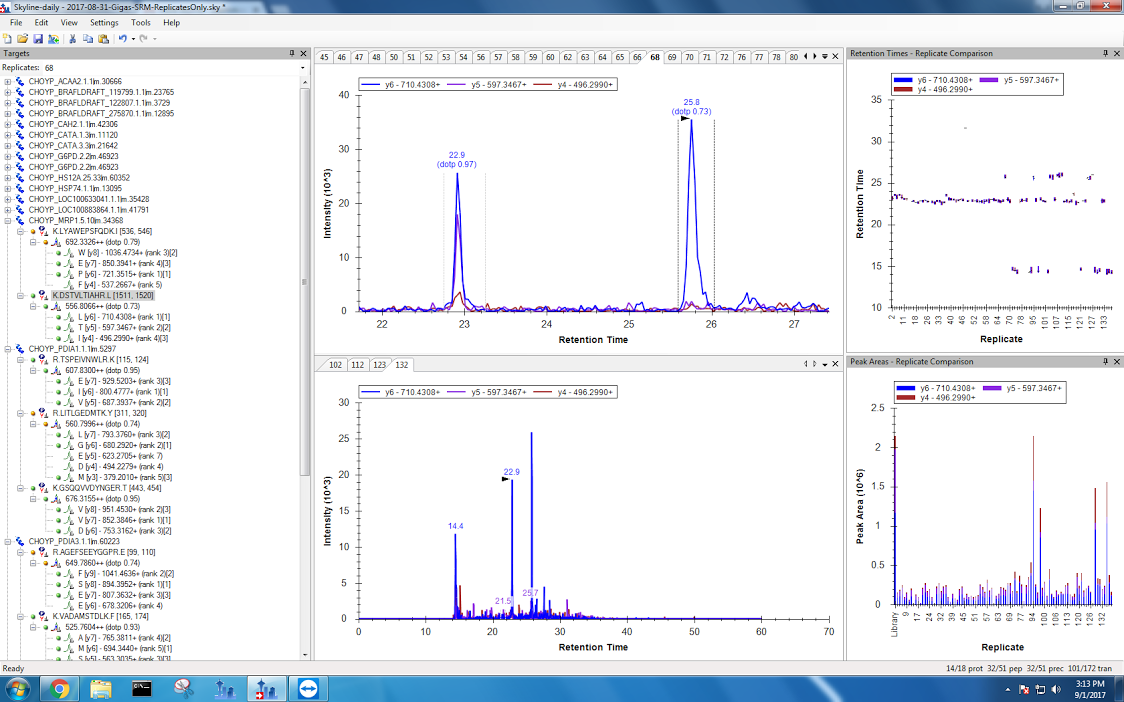Click the New Document toolbar icon
The image size is (1124, 702).
coord(8,38)
